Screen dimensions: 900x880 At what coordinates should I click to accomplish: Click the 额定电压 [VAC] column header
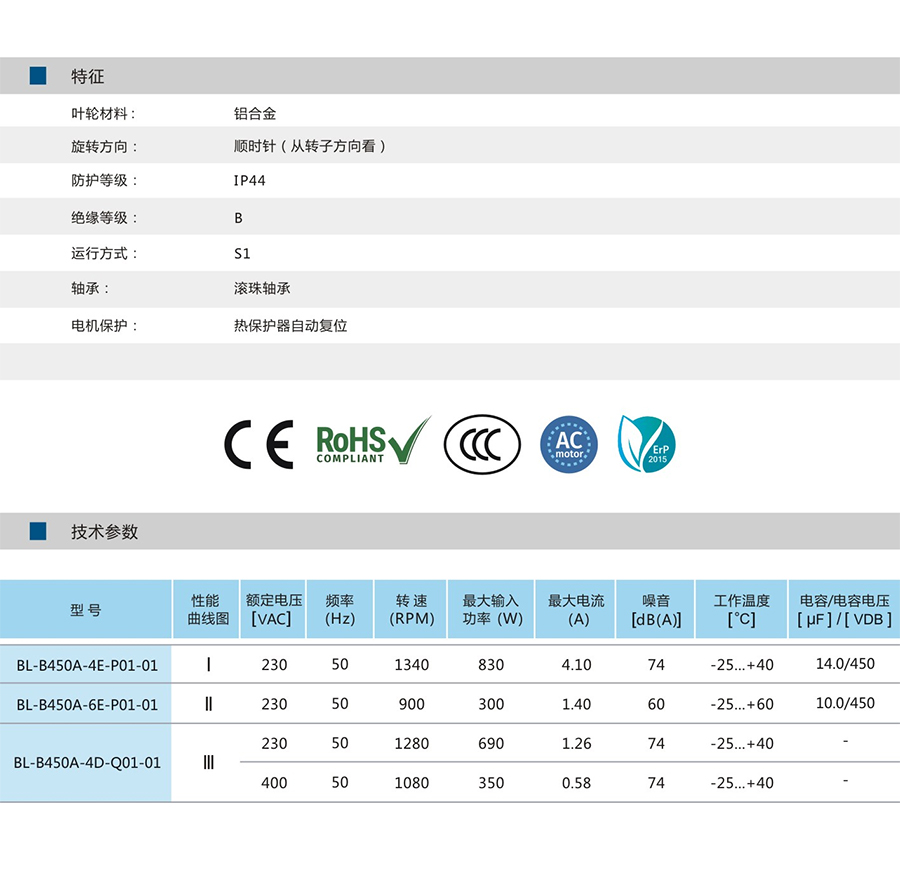coord(273,610)
